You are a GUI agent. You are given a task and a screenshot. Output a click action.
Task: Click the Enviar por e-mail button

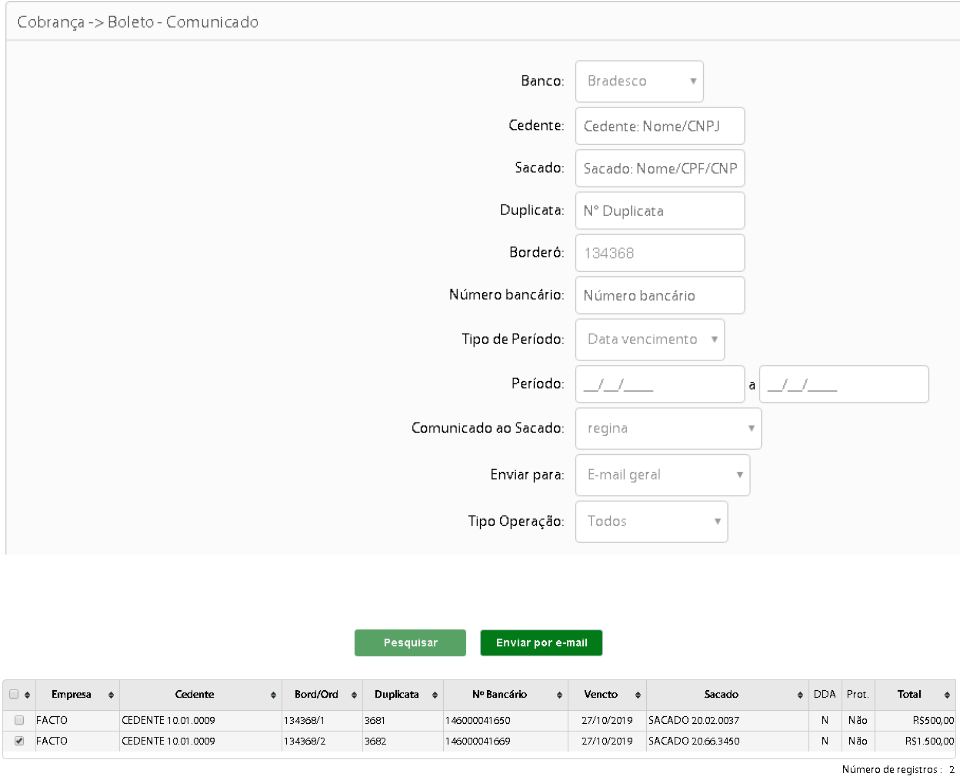tap(541, 643)
